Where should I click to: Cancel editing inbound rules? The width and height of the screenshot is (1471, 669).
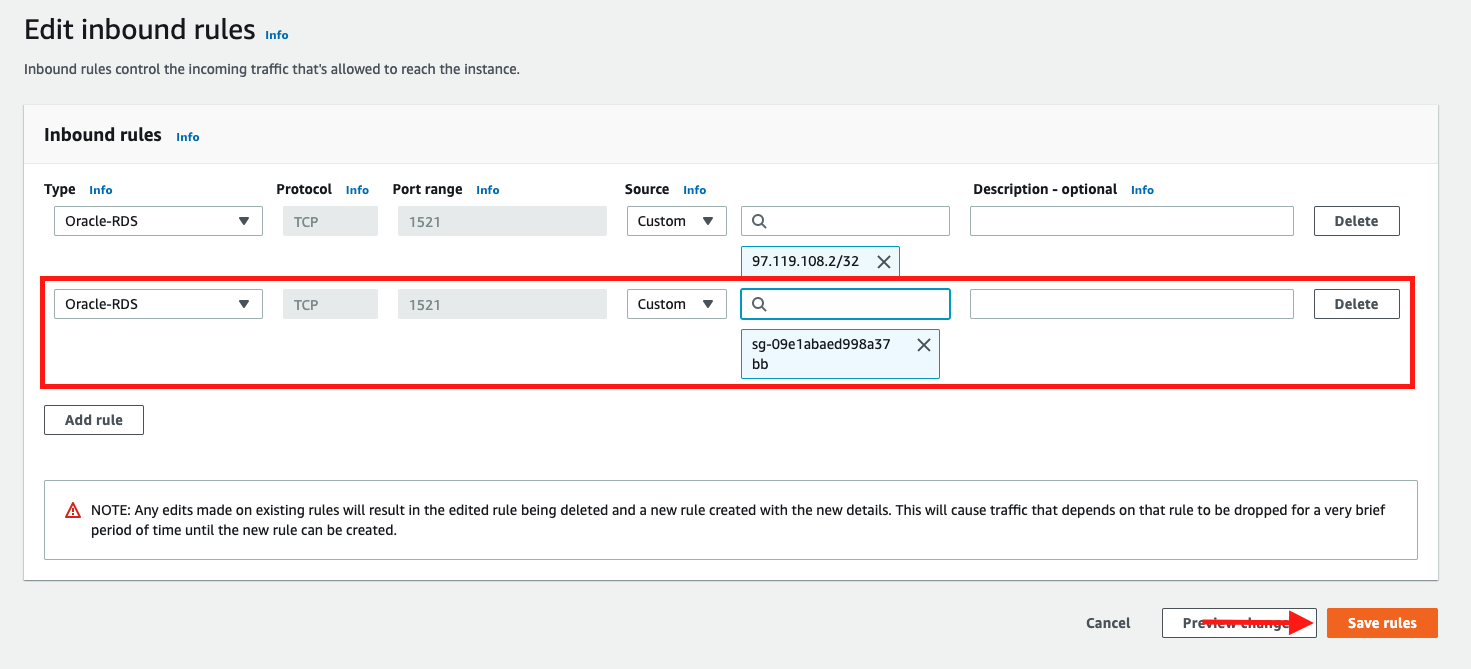click(1108, 623)
